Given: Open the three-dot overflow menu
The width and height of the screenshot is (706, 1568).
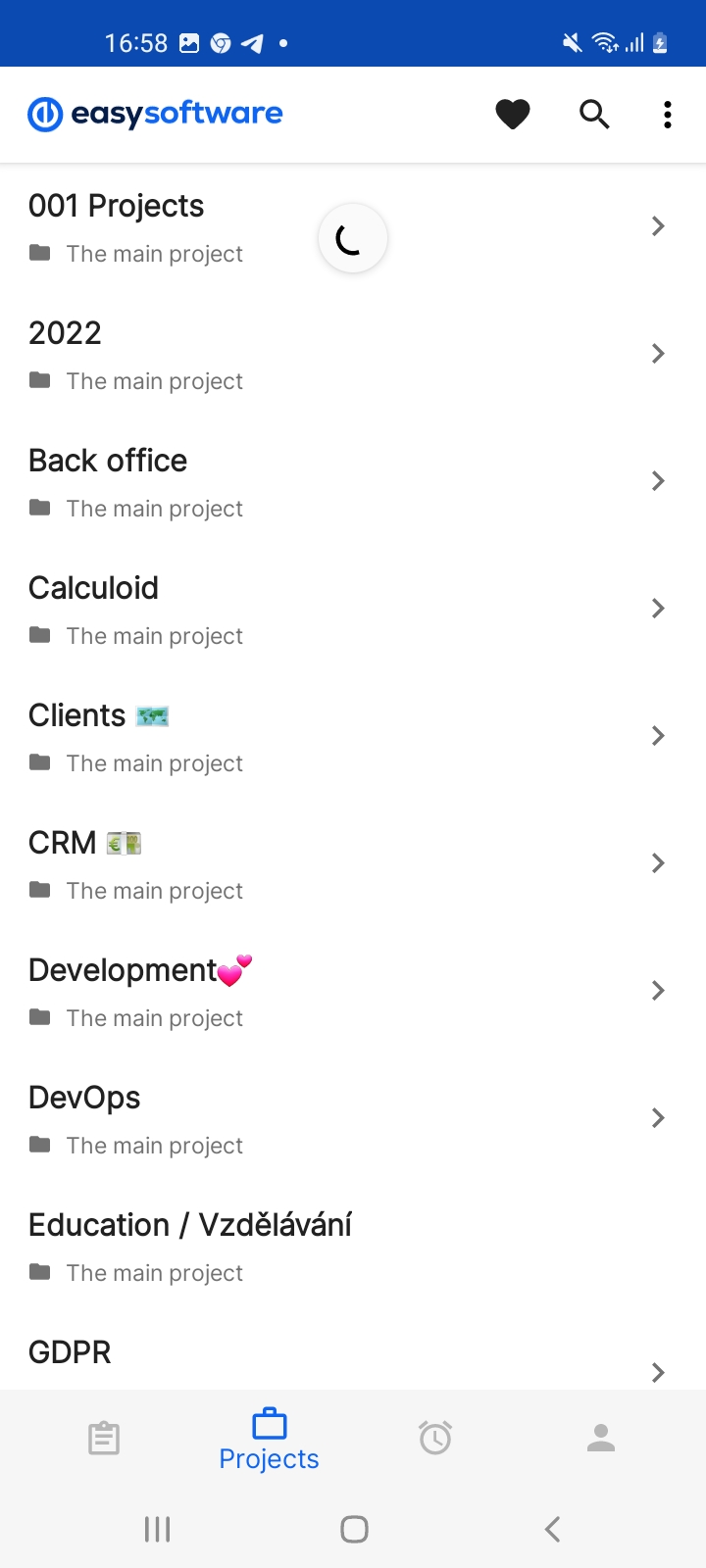Looking at the screenshot, I should [668, 115].
